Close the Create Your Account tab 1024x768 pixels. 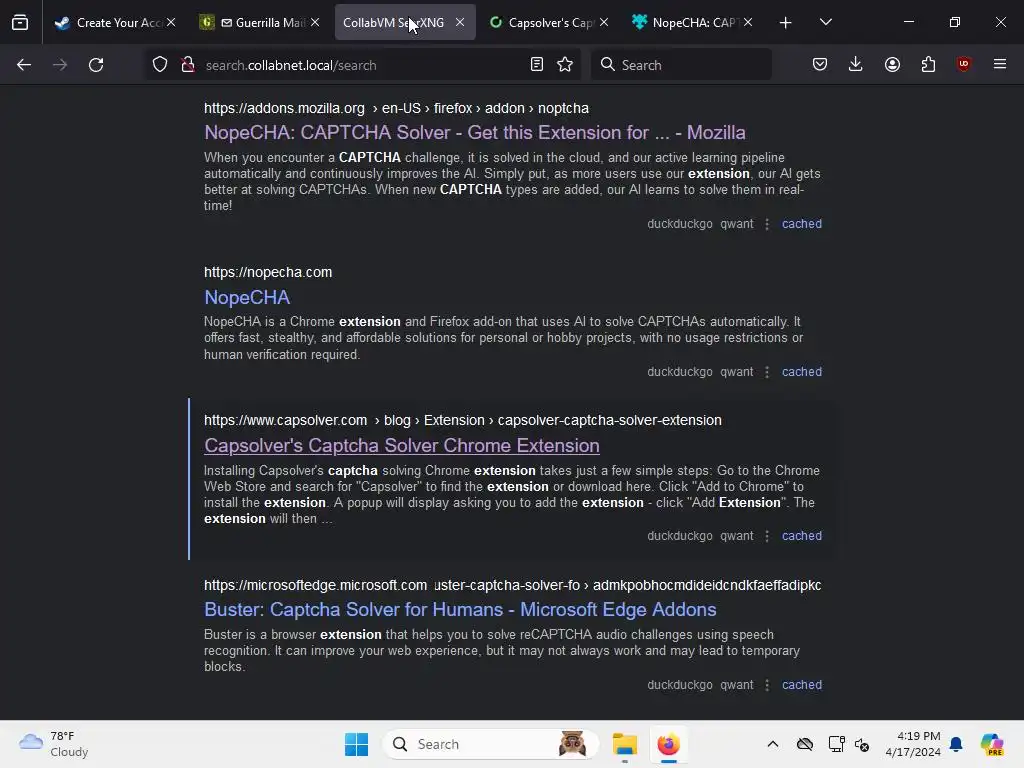[x=171, y=22]
